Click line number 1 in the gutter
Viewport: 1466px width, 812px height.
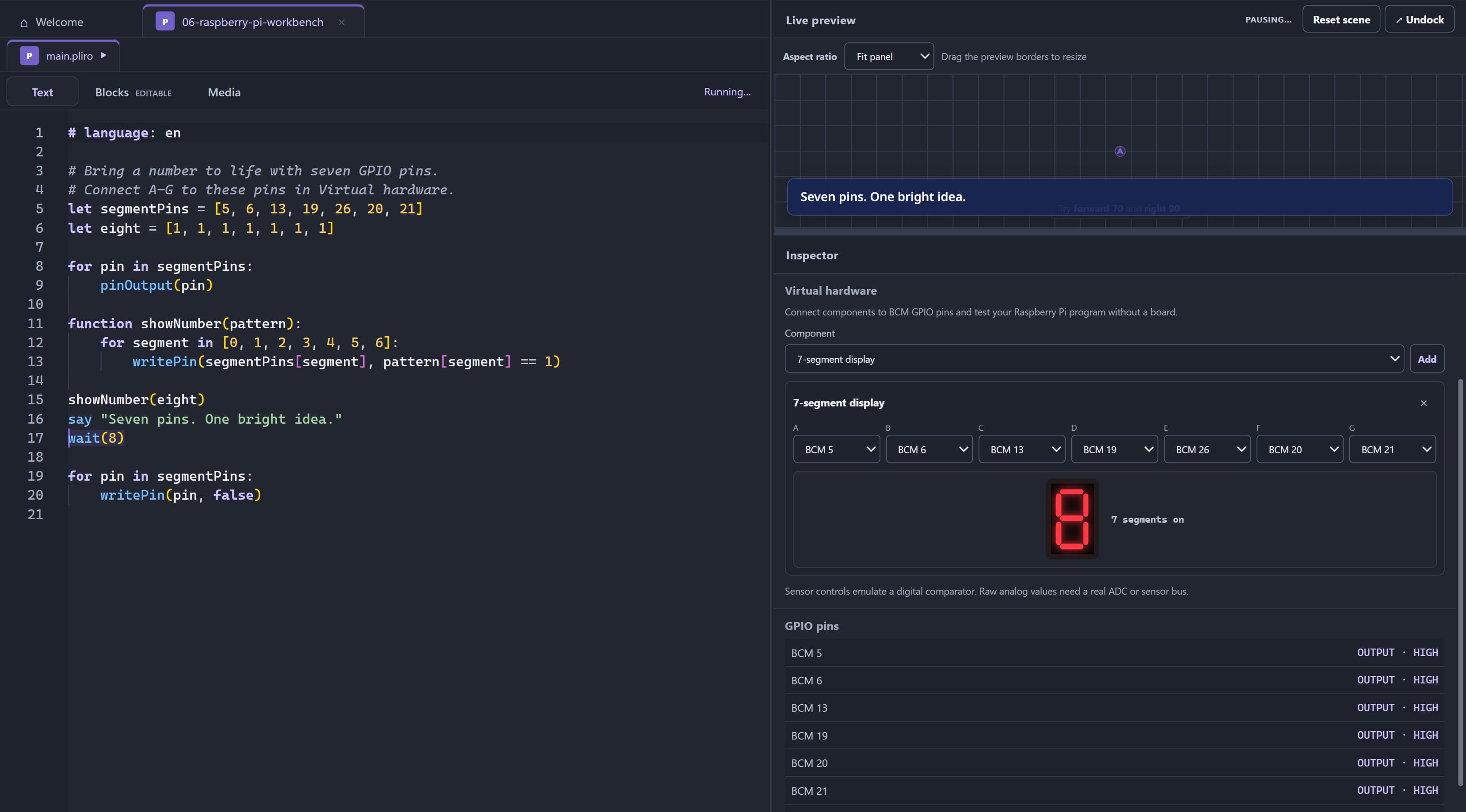click(x=39, y=133)
